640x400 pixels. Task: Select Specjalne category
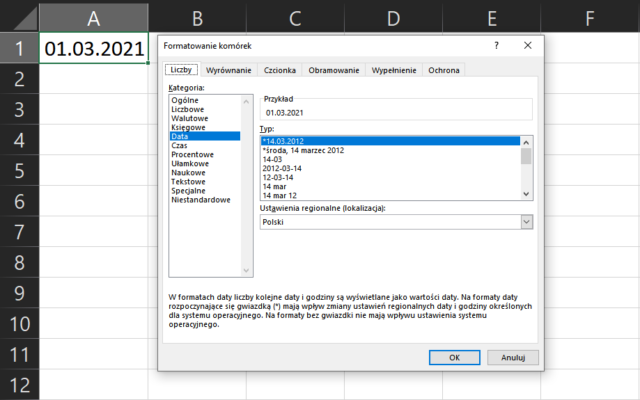click(204, 191)
